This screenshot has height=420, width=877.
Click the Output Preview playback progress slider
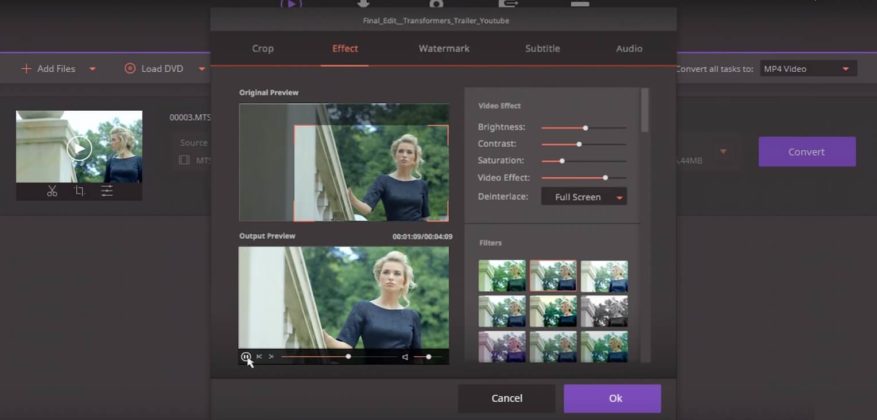(339, 357)
